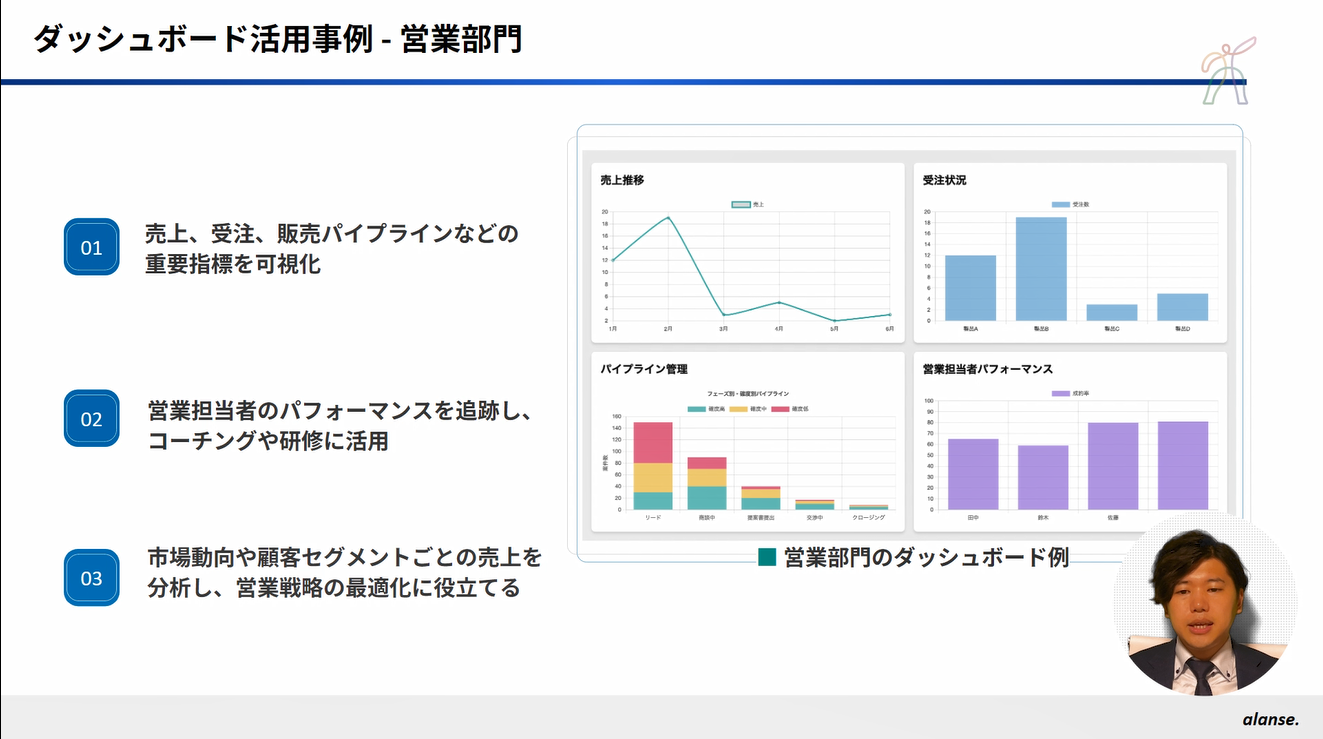Click the 営業担当者パフォーマンス card title
The image size is (1323, 739).
coord(987,369)
